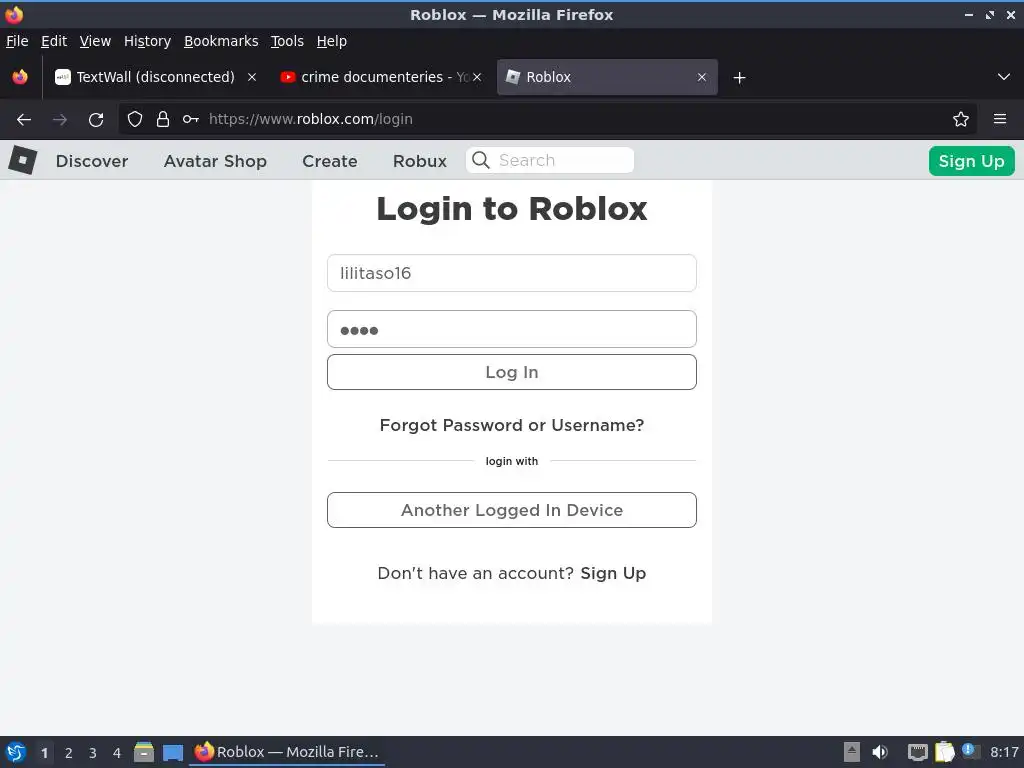Switch to workspace 3

[93, 753]
